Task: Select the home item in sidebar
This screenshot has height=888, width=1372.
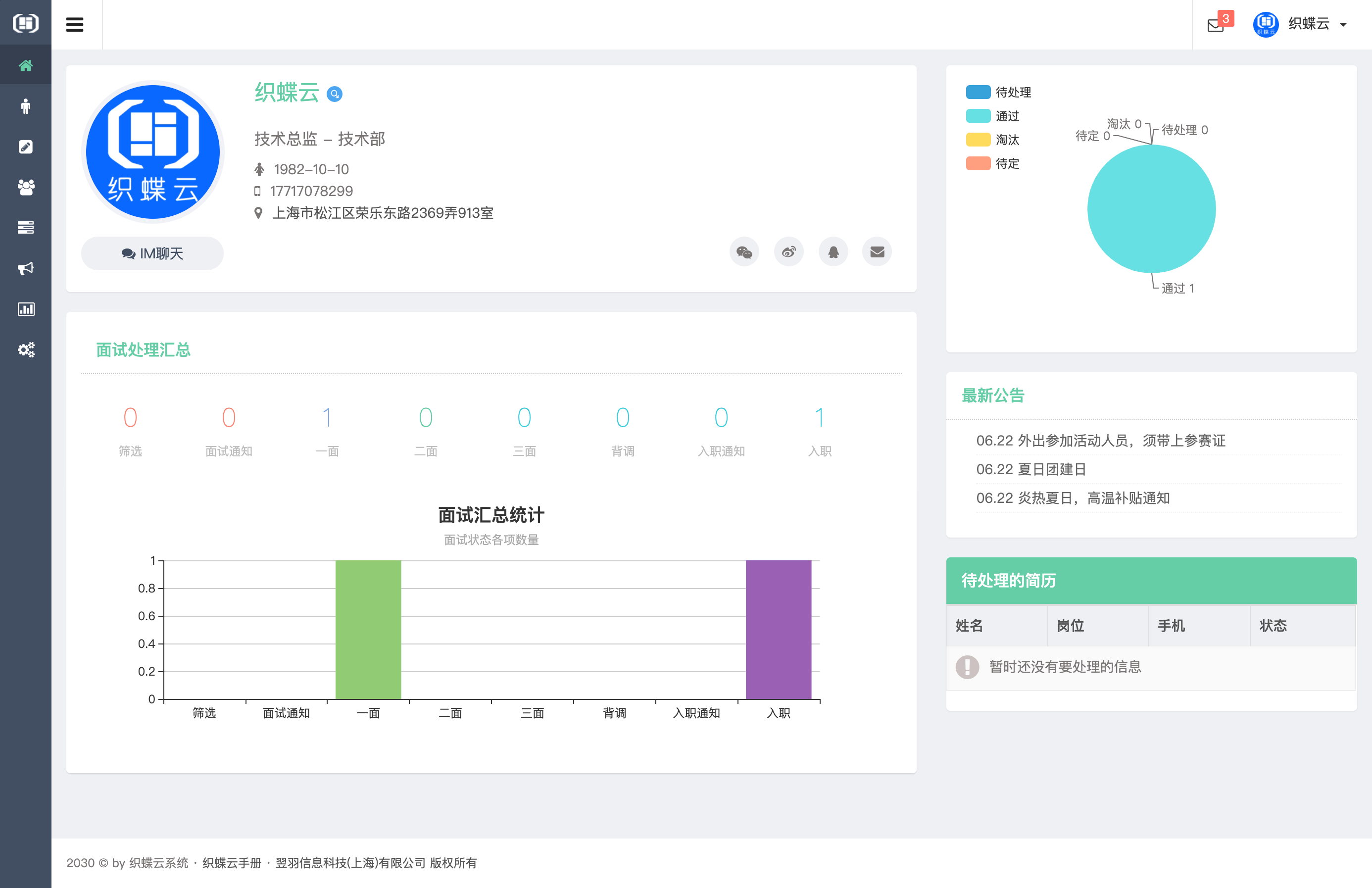Action: [x=26, y=65]
